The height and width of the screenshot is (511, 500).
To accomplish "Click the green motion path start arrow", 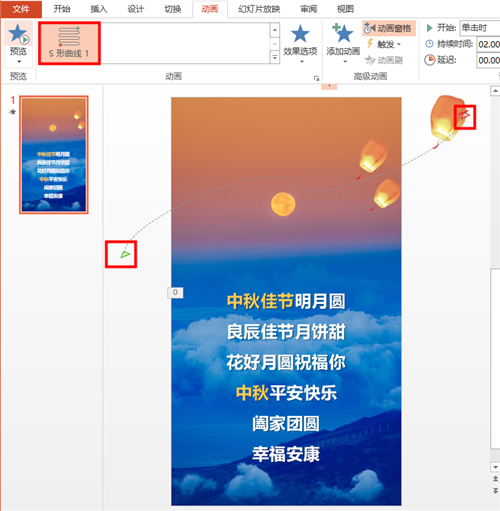I will tap(125, 255).
